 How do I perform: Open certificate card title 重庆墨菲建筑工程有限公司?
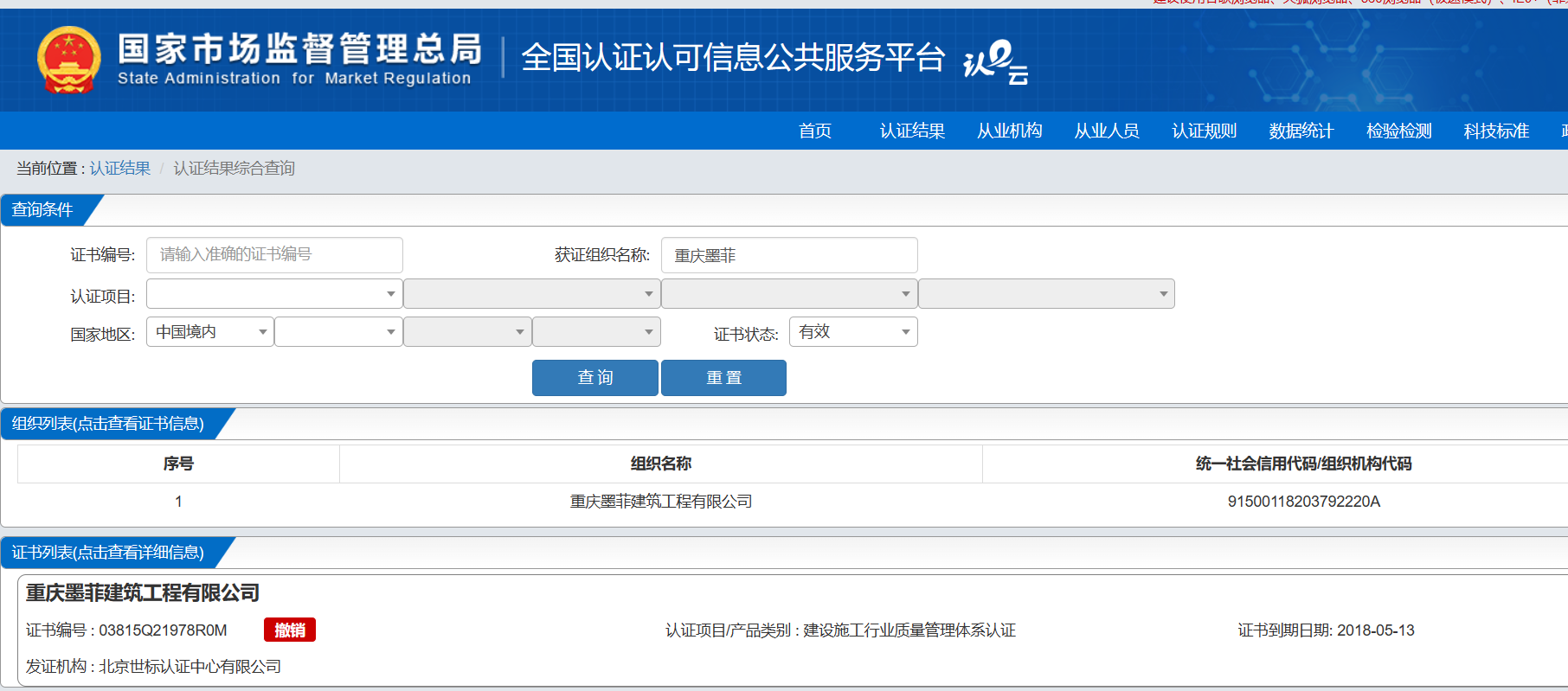coord(143,592)
